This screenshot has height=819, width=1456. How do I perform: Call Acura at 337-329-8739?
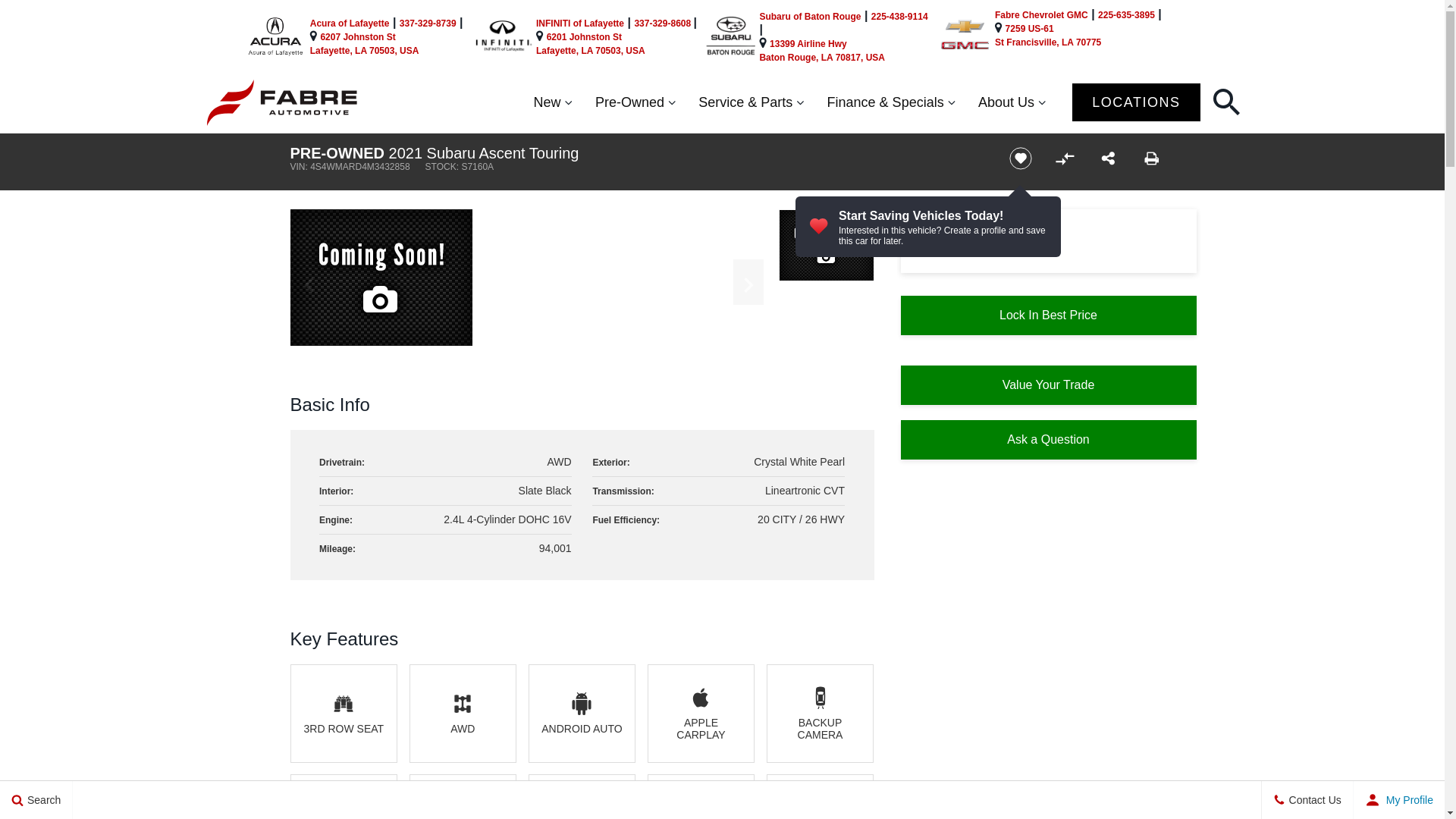[x=428, y=24]
